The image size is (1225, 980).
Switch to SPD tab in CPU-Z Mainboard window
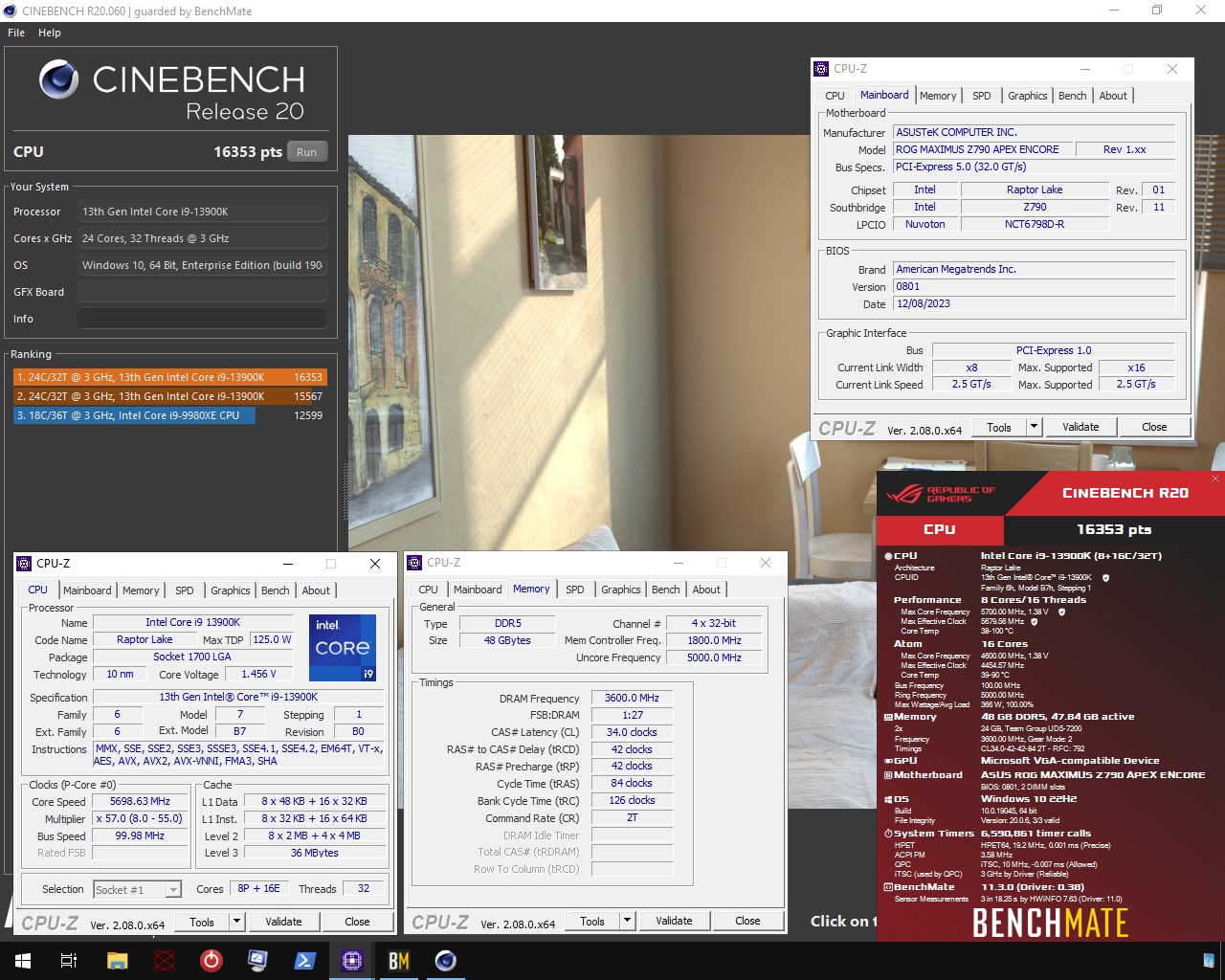(981, 96)
